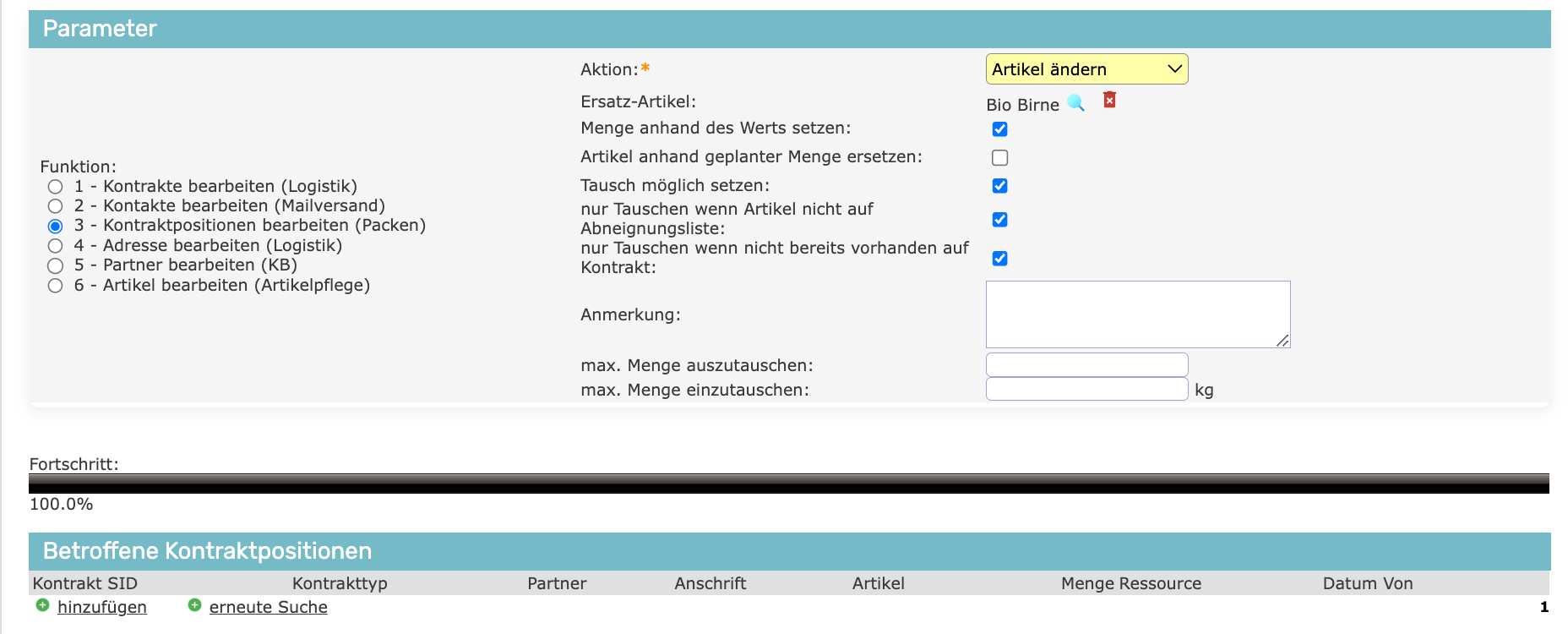Enable Artikel anhand geplanter Menge ersetzen

point(999,158)
